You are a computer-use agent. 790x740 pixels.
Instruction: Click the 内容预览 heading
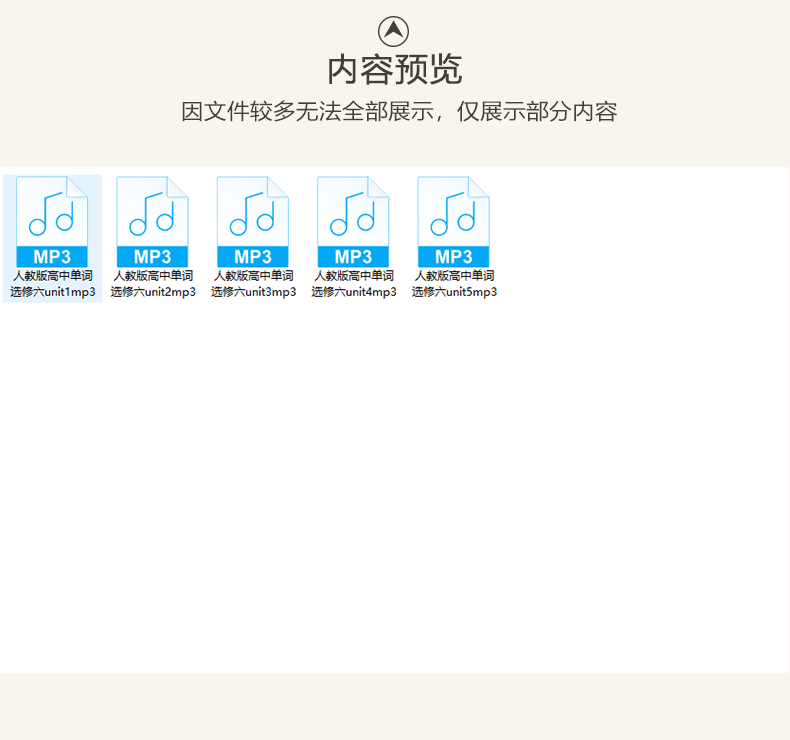tap(394, 70)
